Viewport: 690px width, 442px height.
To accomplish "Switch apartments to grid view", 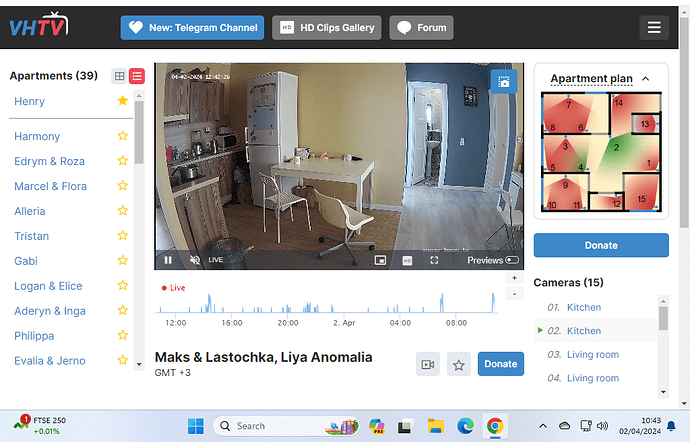I will [120, 76].
